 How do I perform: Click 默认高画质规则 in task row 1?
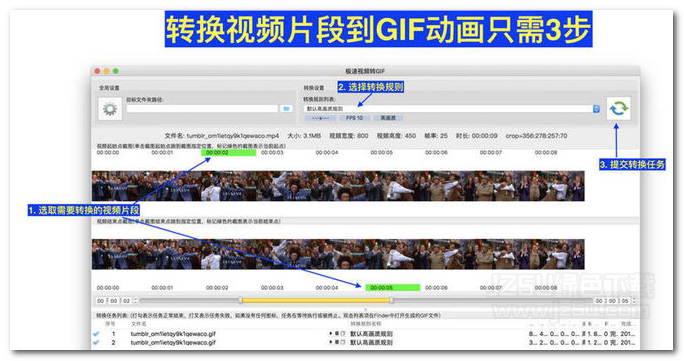tap(371, 334)
